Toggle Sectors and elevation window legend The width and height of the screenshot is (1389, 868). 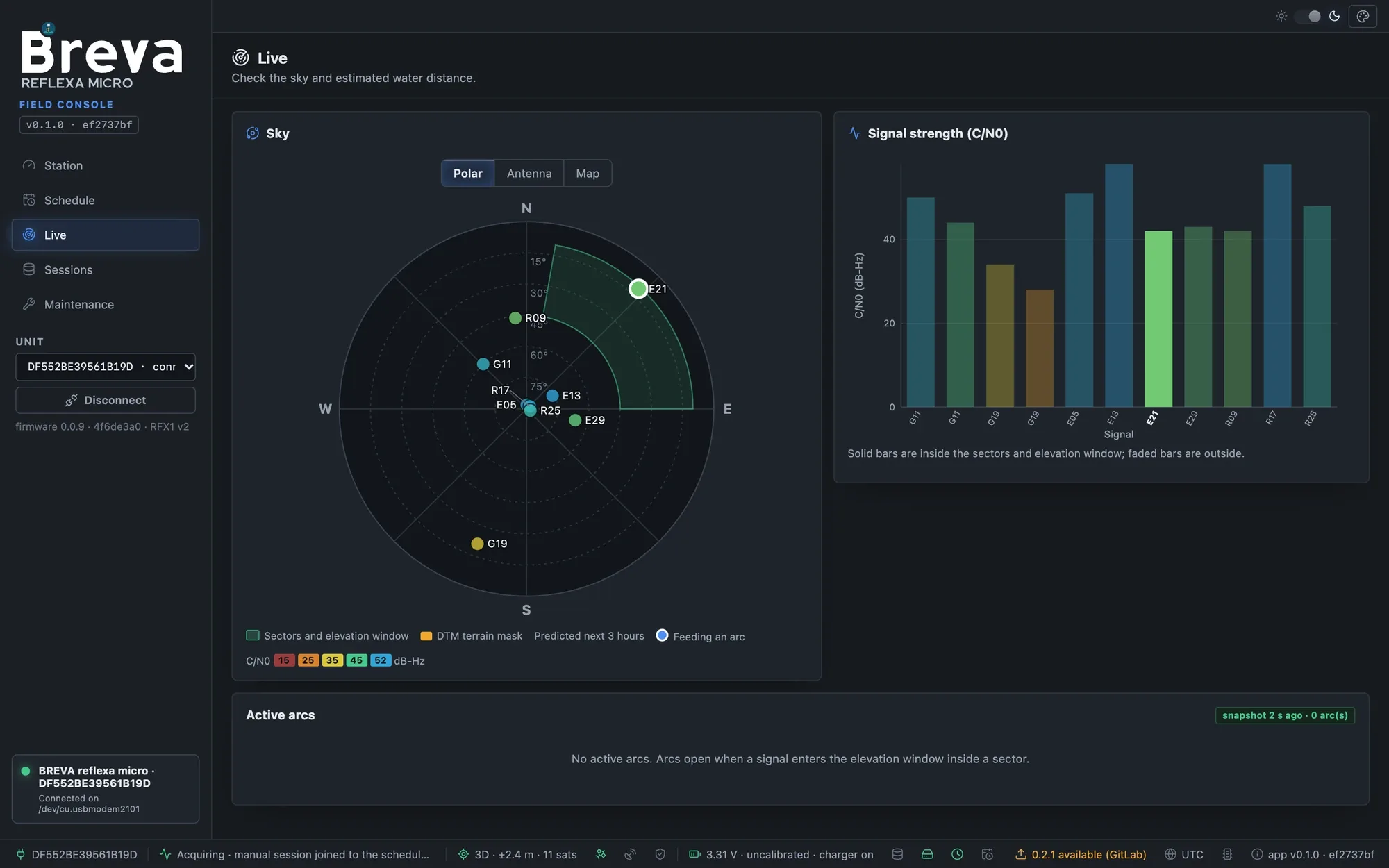pyautogui.click(x=327, y=636)
